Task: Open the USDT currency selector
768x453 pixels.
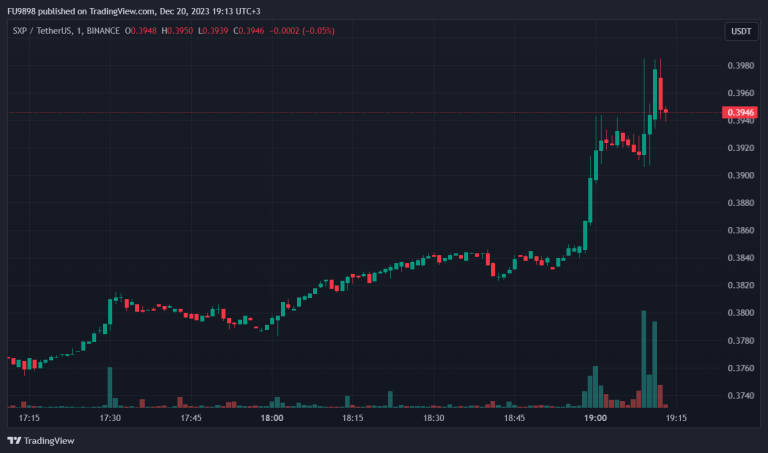Action: click(x=741, y=32)
